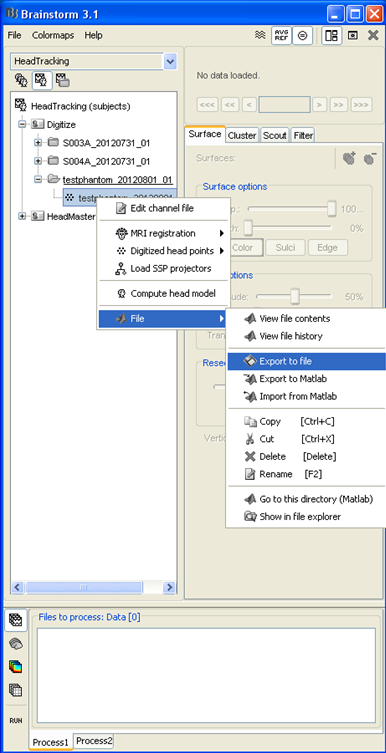Click the wave filter icon in toolbar

coord(260,36)
